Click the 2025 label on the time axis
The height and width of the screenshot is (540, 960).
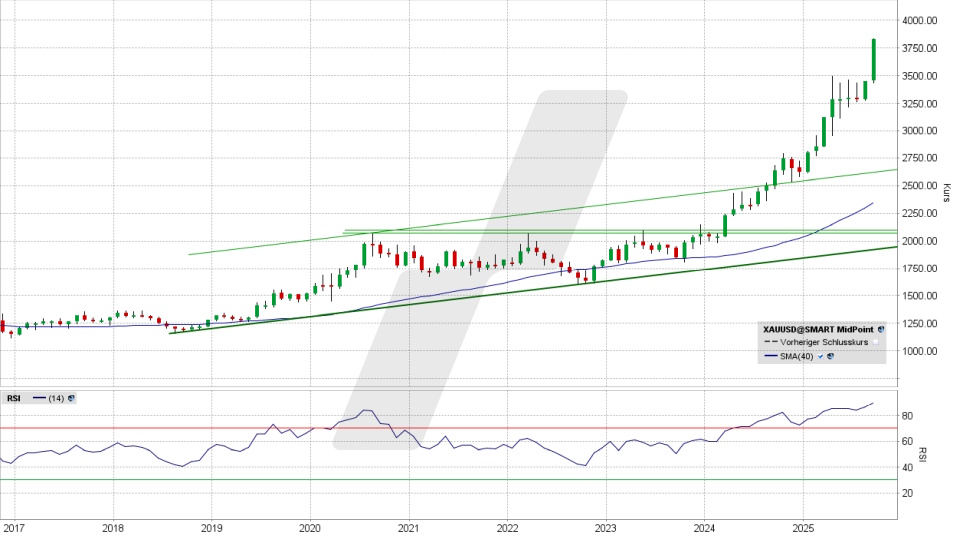(802, 526)
